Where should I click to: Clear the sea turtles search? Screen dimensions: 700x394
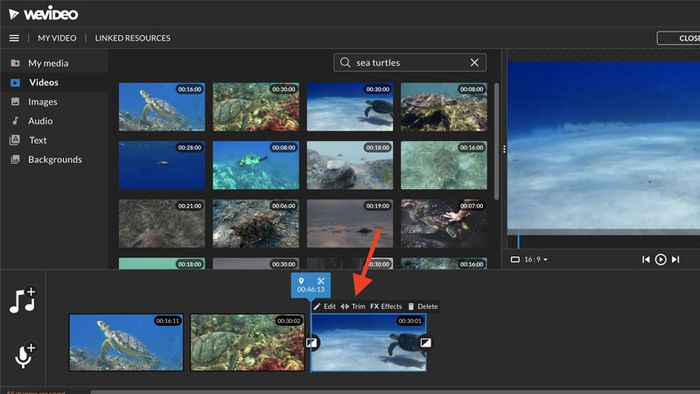(475, 62)
